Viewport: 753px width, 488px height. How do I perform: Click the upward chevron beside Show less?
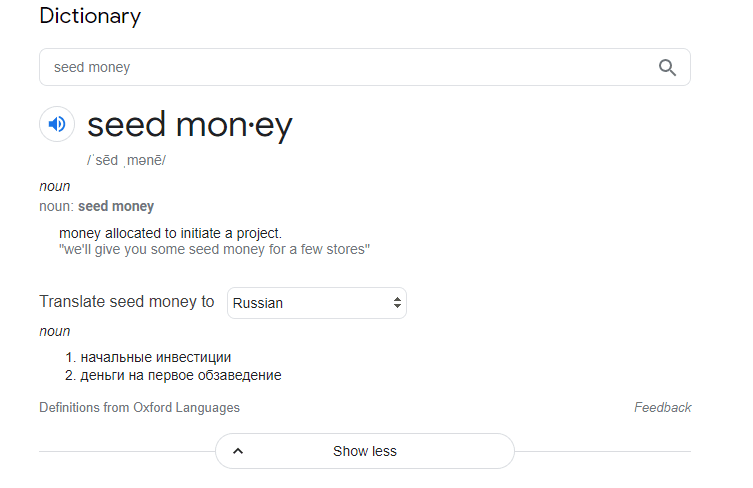[x=238, y=451]
